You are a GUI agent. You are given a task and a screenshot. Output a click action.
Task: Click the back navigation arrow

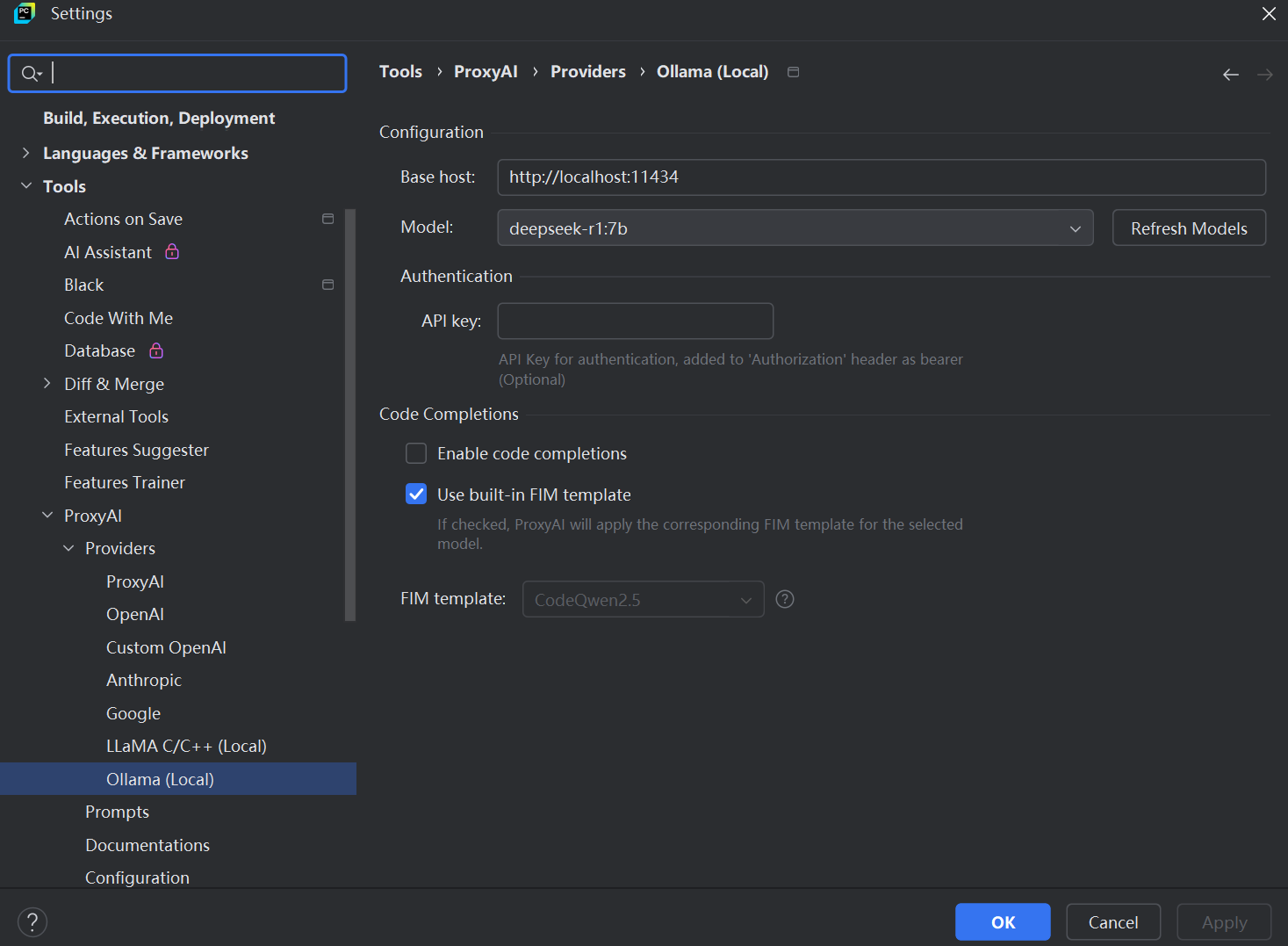pos(1230,75)
